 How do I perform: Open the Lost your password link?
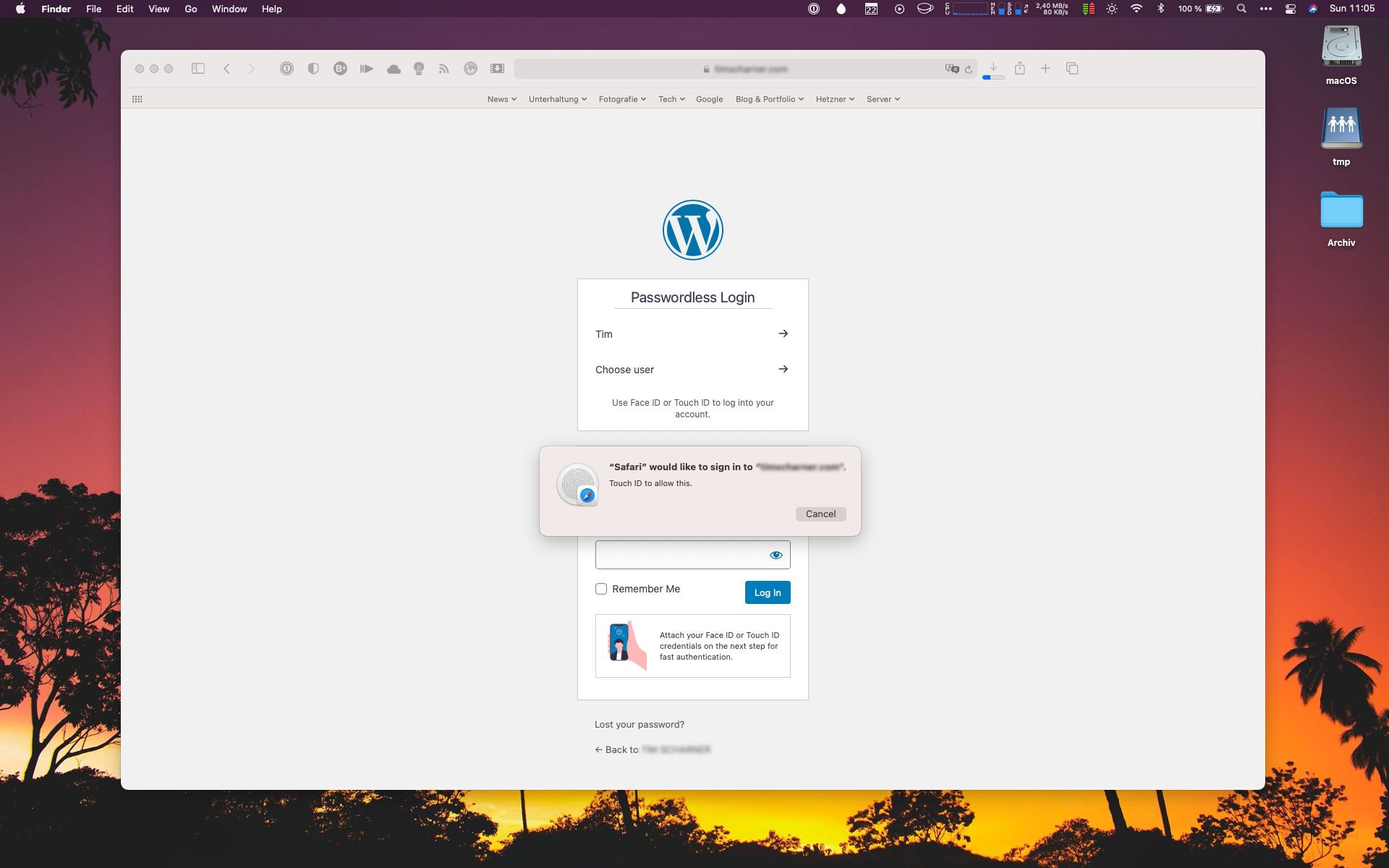click(640, 724)
